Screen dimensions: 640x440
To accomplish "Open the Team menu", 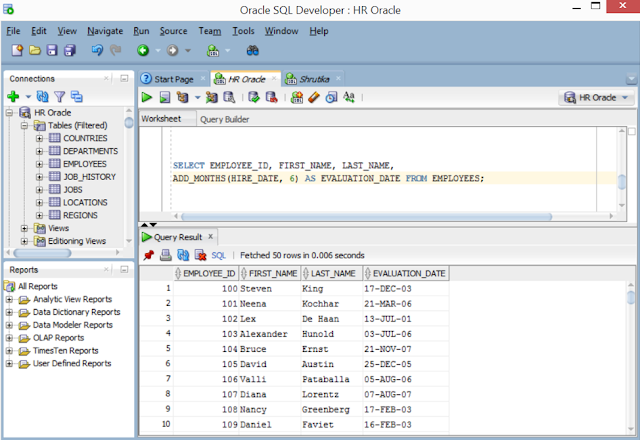I will (x=210, y=31).
